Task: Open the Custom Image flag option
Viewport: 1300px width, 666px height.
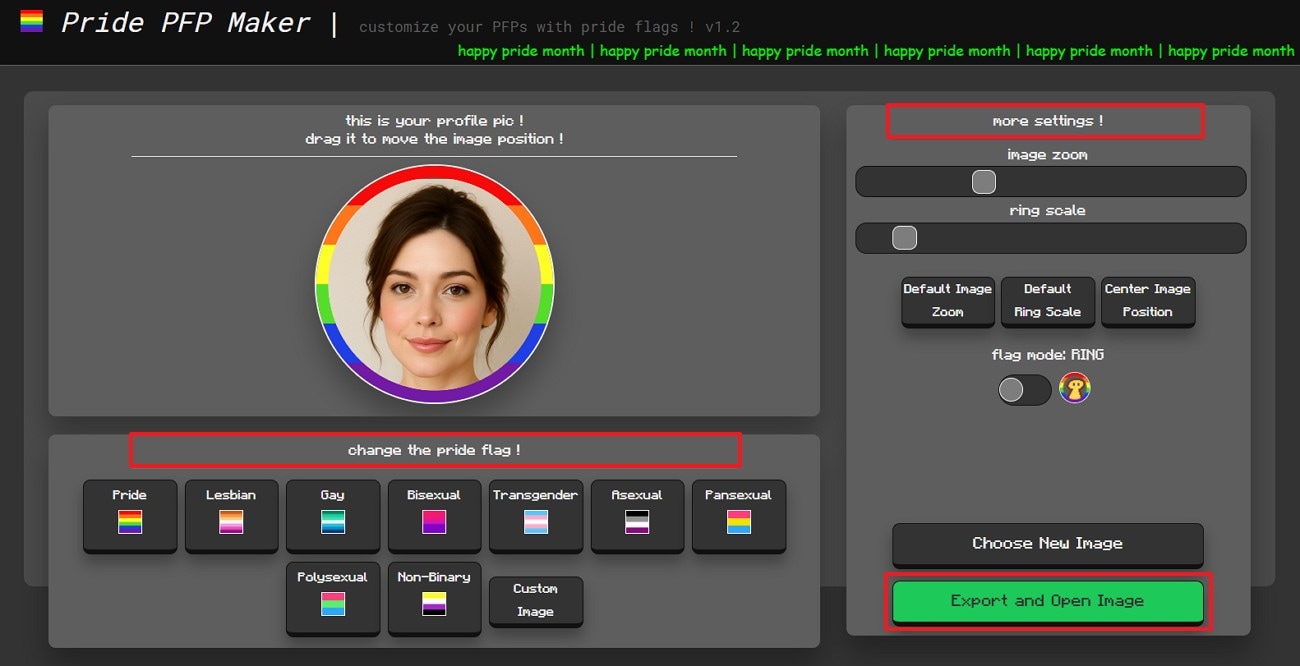Action: tap(536, 601)
